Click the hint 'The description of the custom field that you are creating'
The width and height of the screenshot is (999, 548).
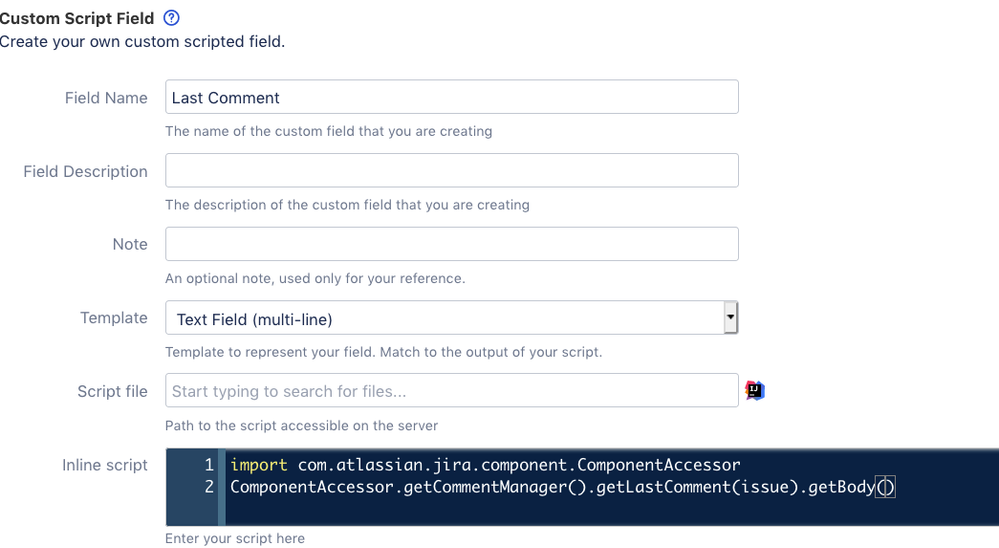(x=347, y=205)
